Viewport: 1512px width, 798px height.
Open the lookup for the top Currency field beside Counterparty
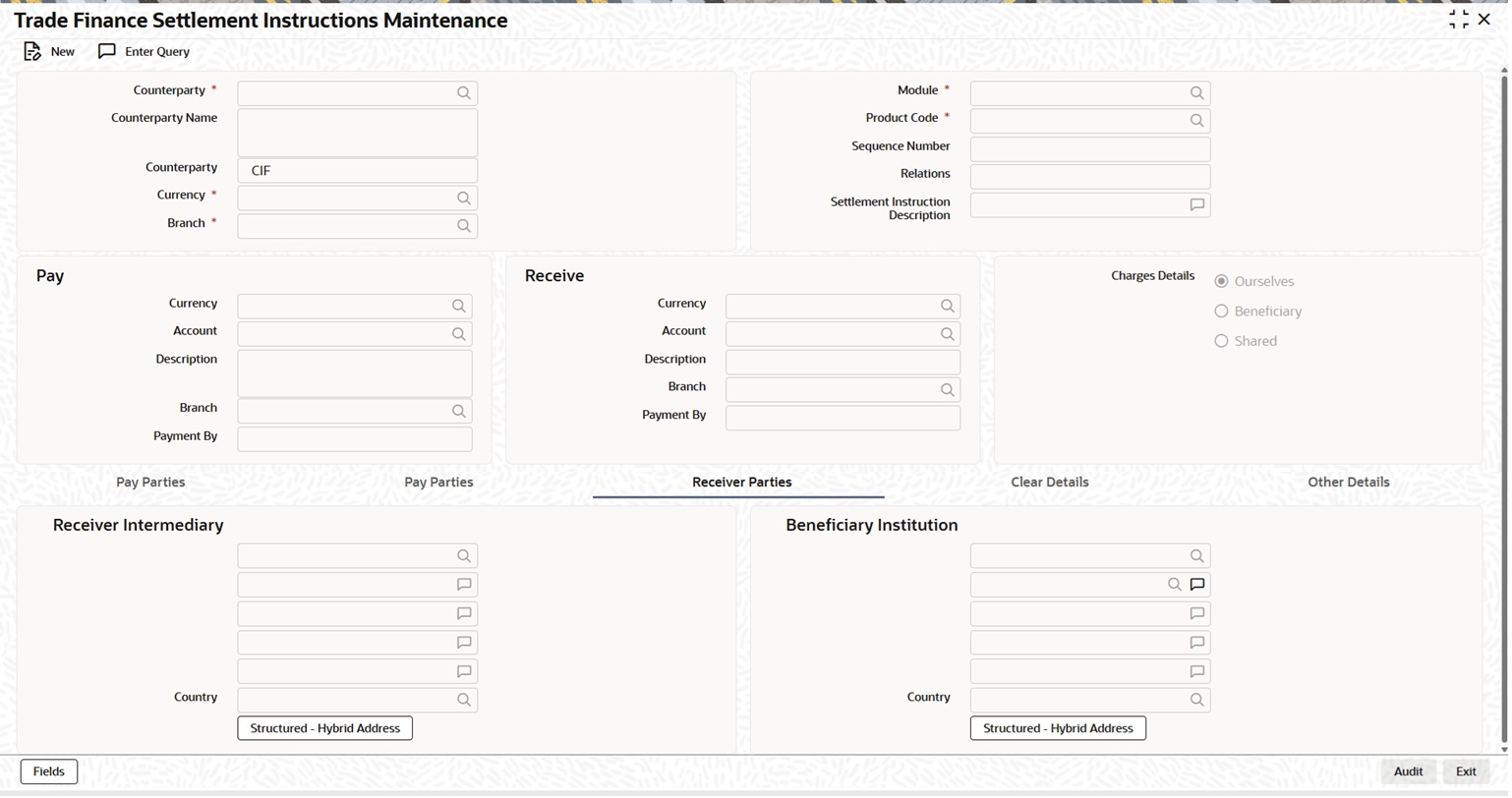[x=464, y=199]
